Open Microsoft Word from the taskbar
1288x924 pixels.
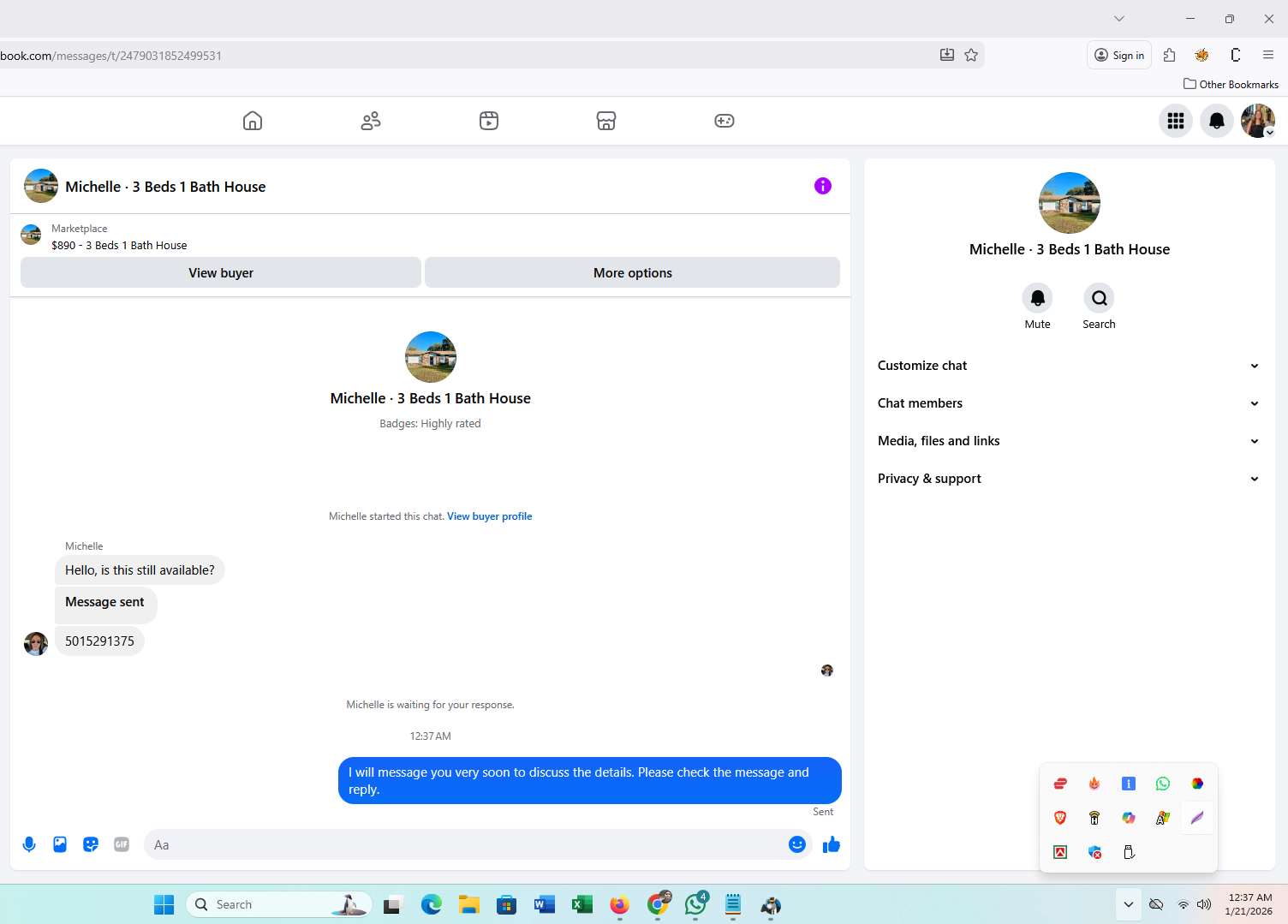point(545,904)
